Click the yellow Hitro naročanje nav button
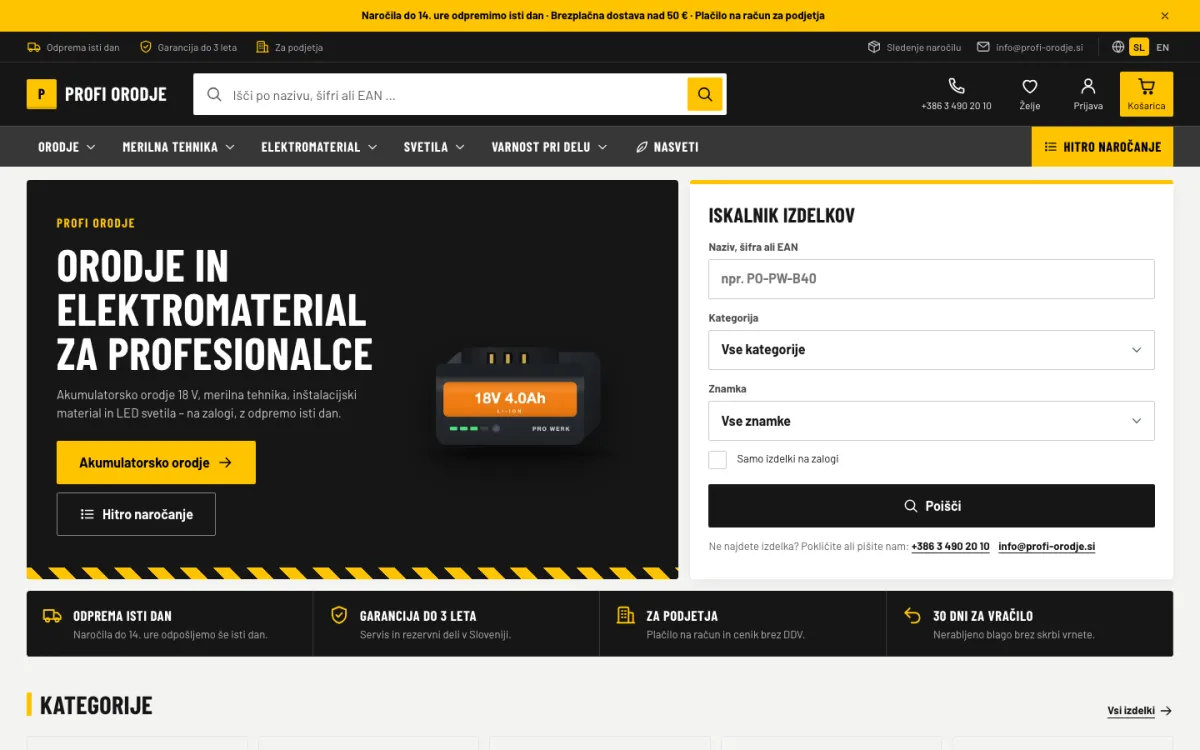Image resolution: width=1200 pixels, height=750 pixels. click(x=1102, y=147)
